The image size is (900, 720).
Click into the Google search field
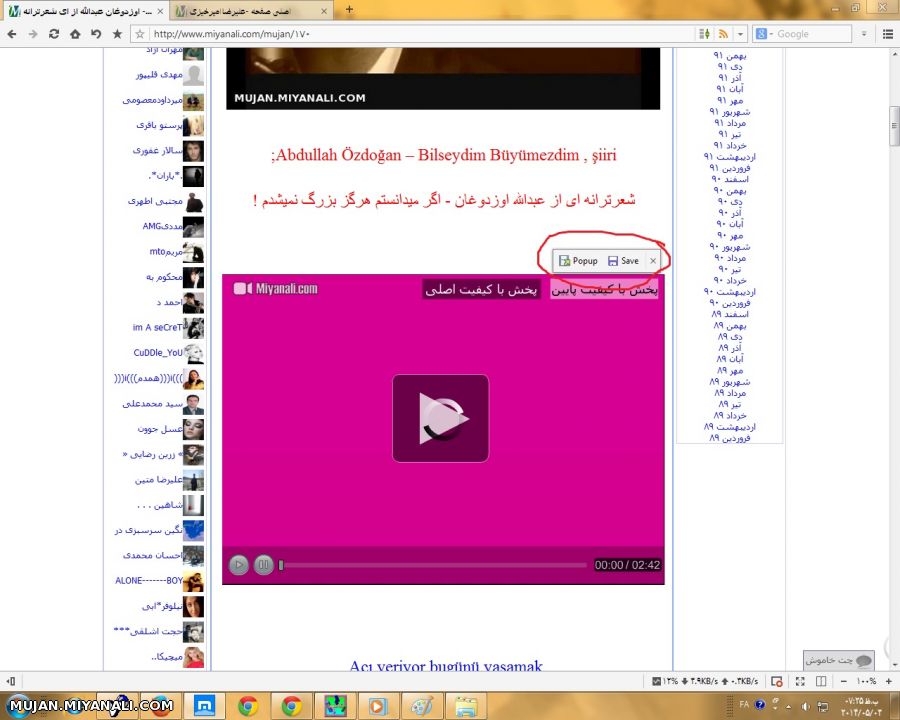tap(814, 34)
